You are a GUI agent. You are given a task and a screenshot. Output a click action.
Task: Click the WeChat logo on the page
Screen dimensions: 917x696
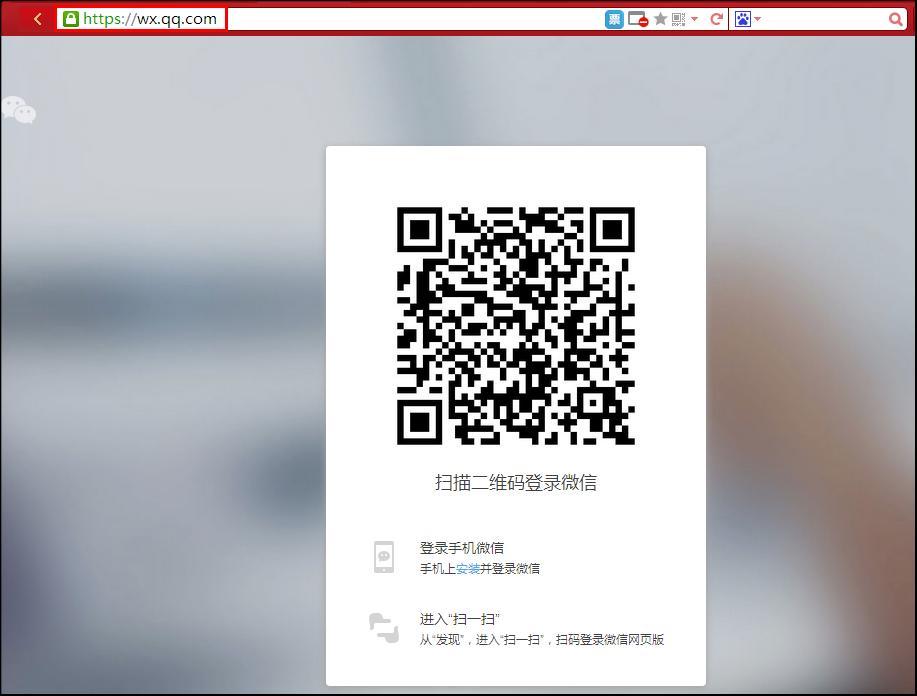(19, 110)
